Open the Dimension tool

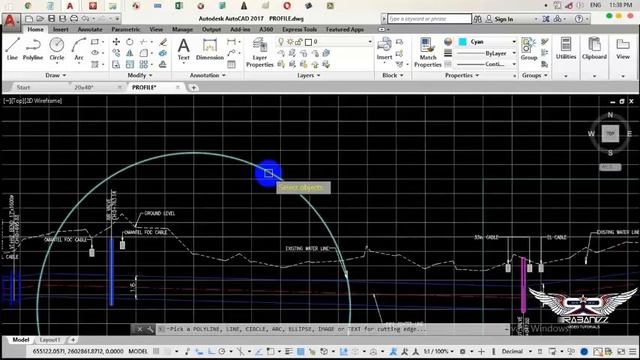click(x=210, y=49)
